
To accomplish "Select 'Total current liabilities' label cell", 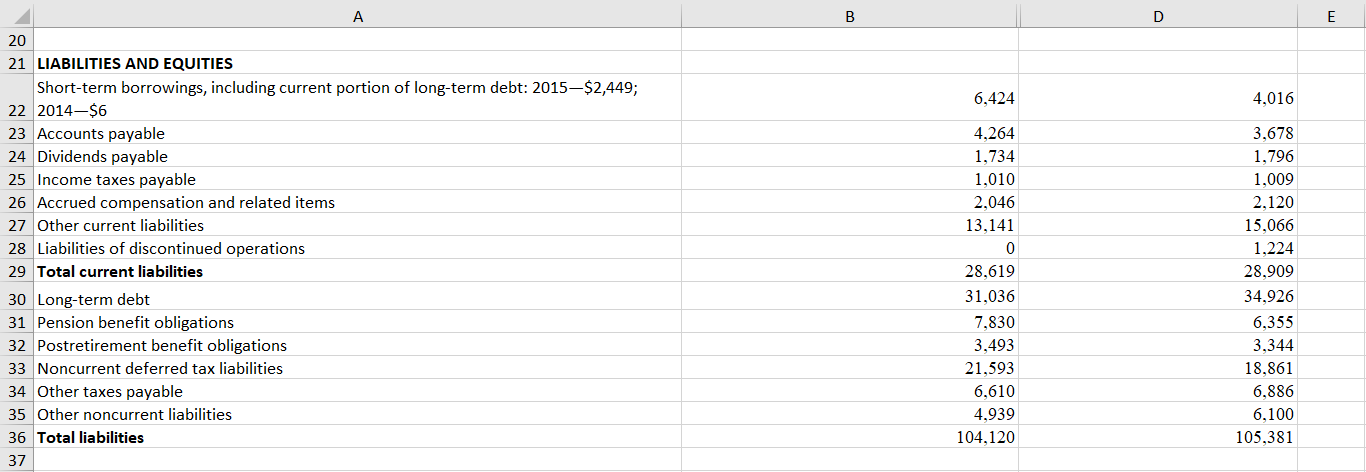I will (358, 271).
